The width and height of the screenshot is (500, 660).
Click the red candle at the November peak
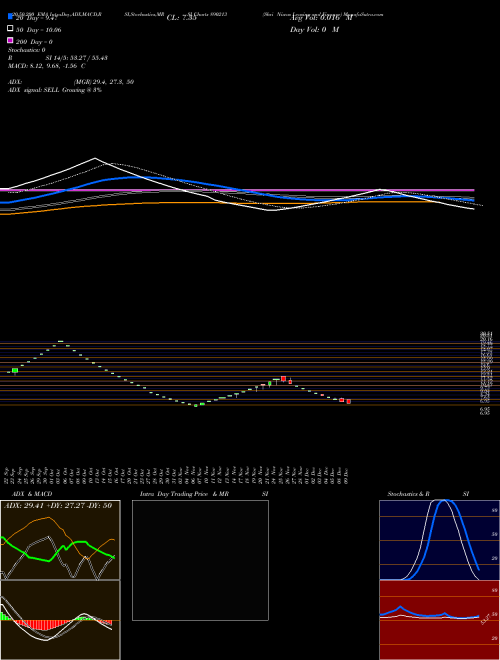(284, 379)
